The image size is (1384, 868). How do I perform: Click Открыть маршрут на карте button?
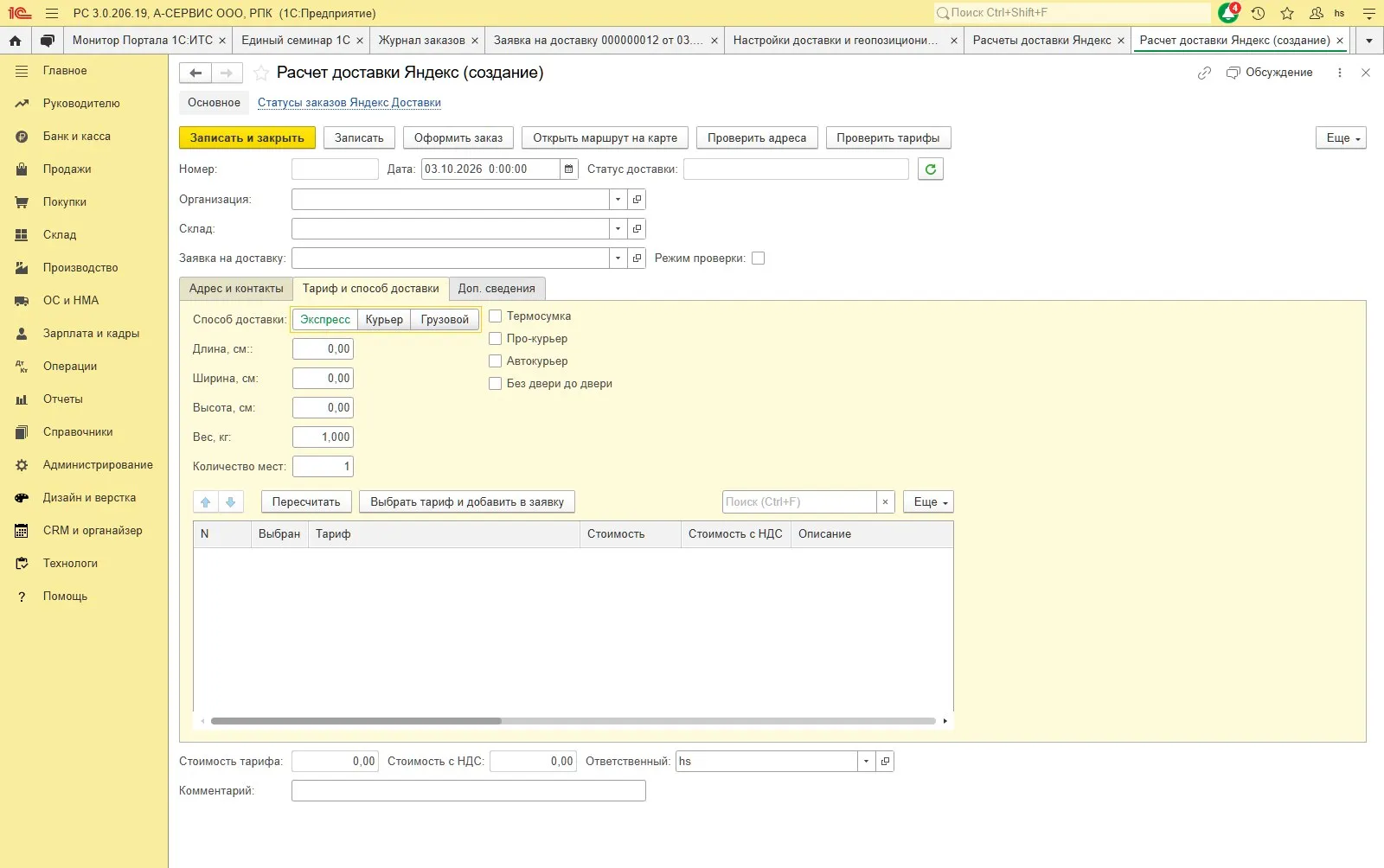click(x=605, y=138)
